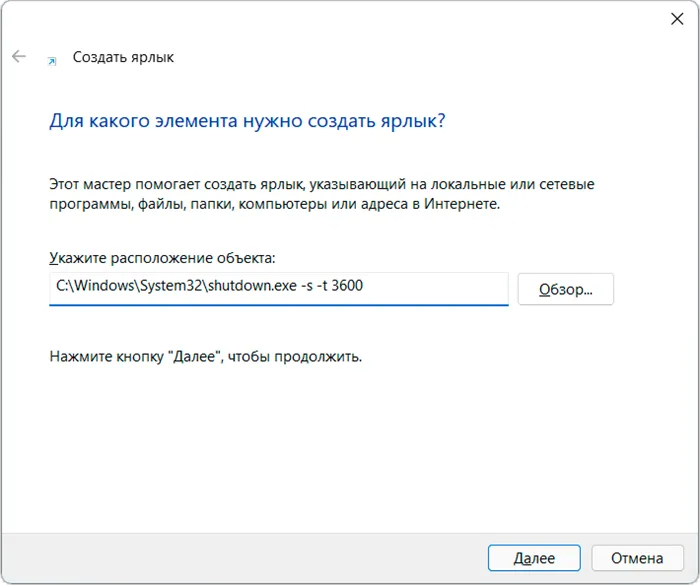This screenshot has width=700, height=585.
Task: Click the 'Создать ярлык' title text
Action: [x=123, y=57]
